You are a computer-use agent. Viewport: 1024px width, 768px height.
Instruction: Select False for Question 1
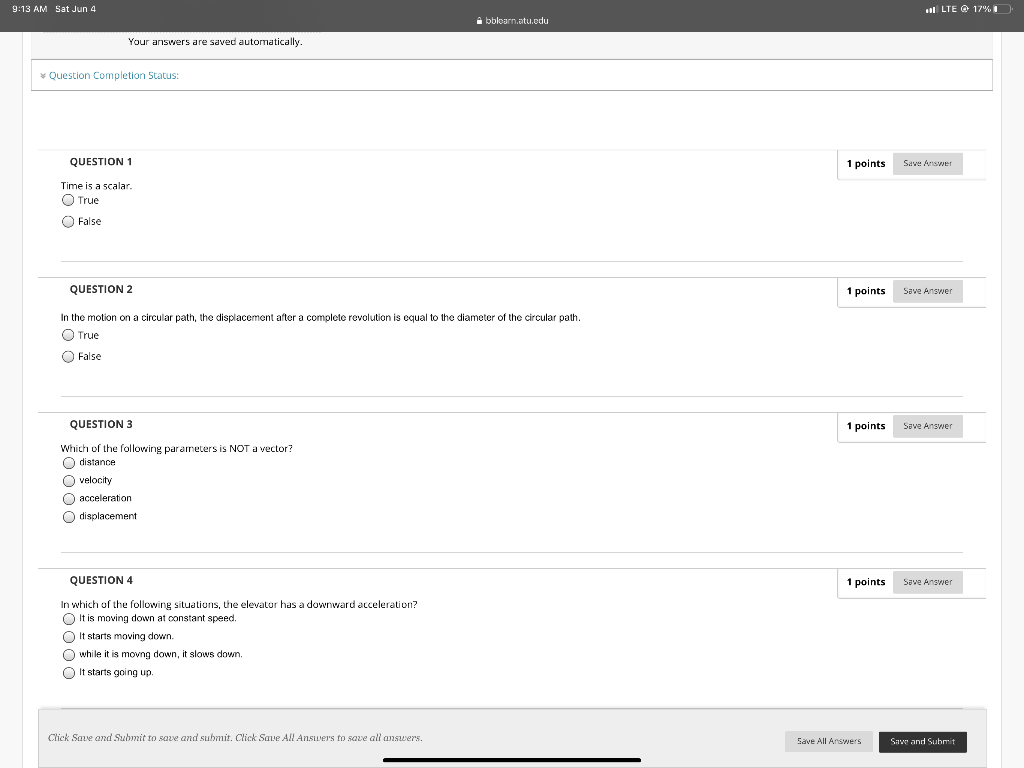[x=68, y=221]
